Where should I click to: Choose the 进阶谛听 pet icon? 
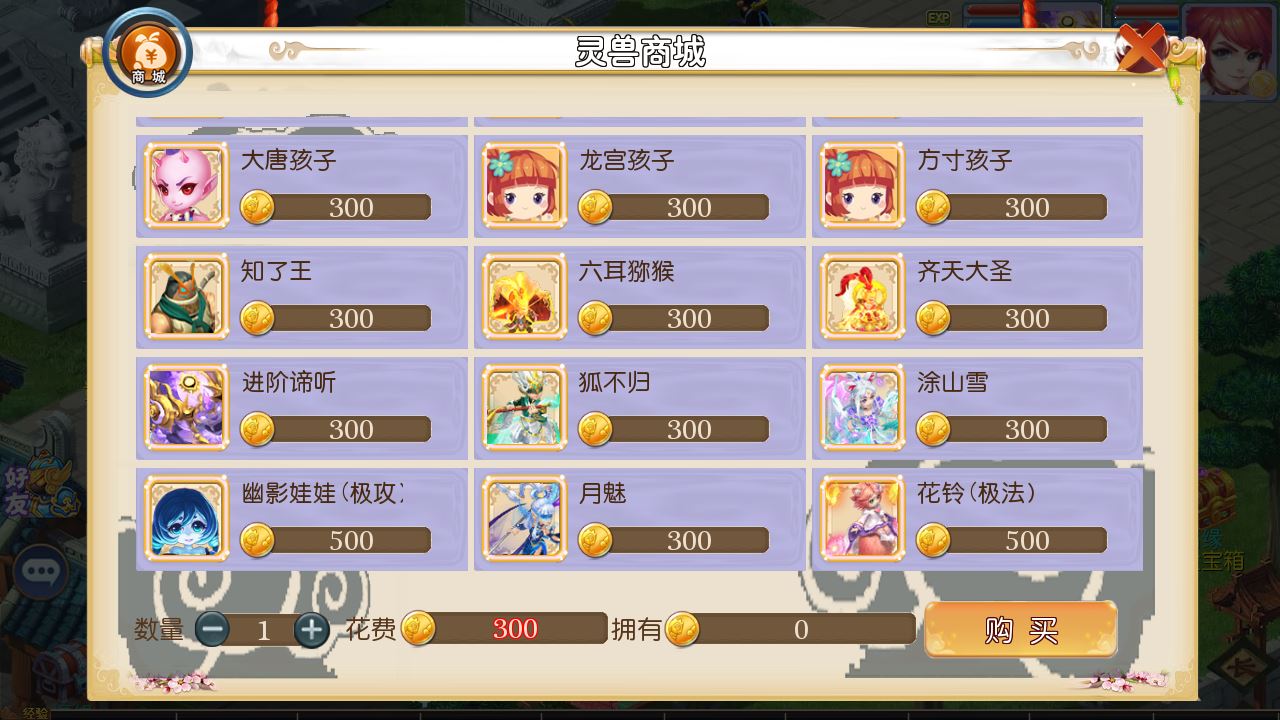(x=186, y=408)
